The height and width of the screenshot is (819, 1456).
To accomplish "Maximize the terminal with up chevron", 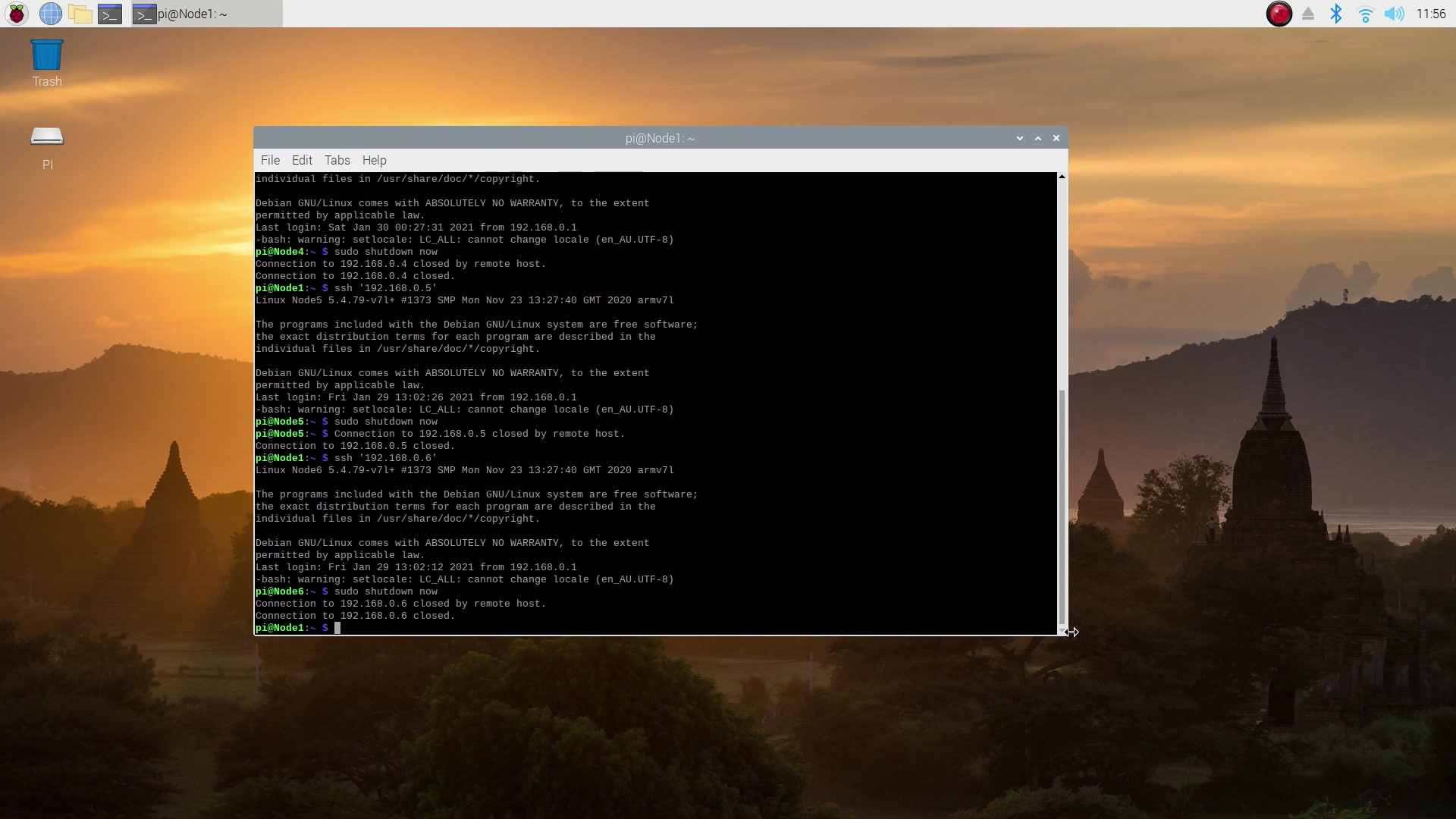I will [1038, 138].
